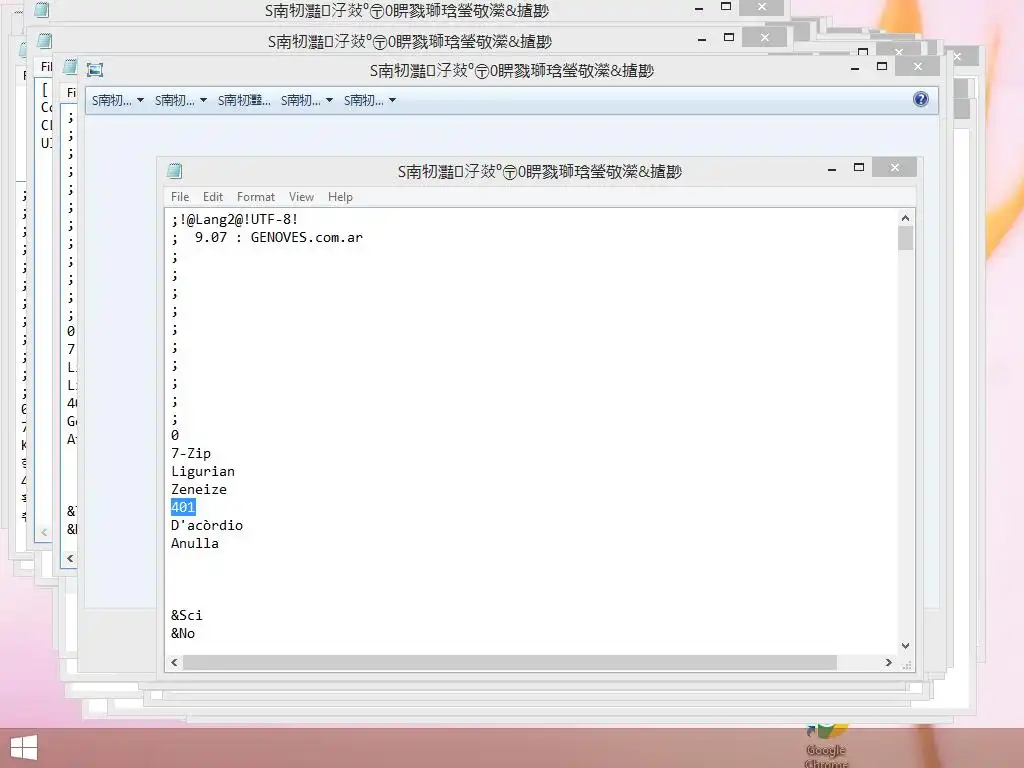Click the picture viewer window's title bar icon
The height and width of the screenshot is (768, 1024).
[95, 70]
